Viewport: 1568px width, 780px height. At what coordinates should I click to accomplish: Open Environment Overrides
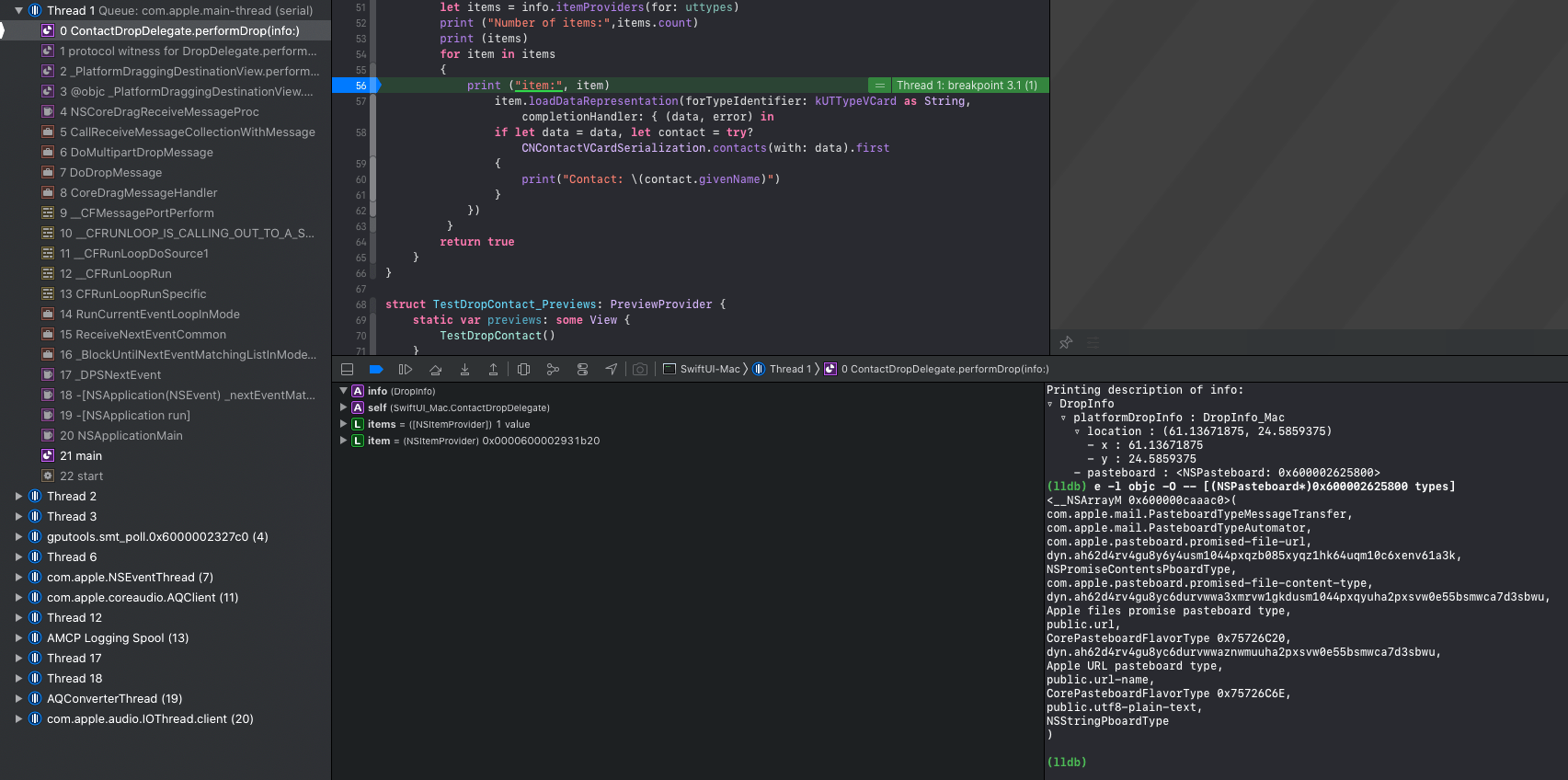tap(582, 369)
